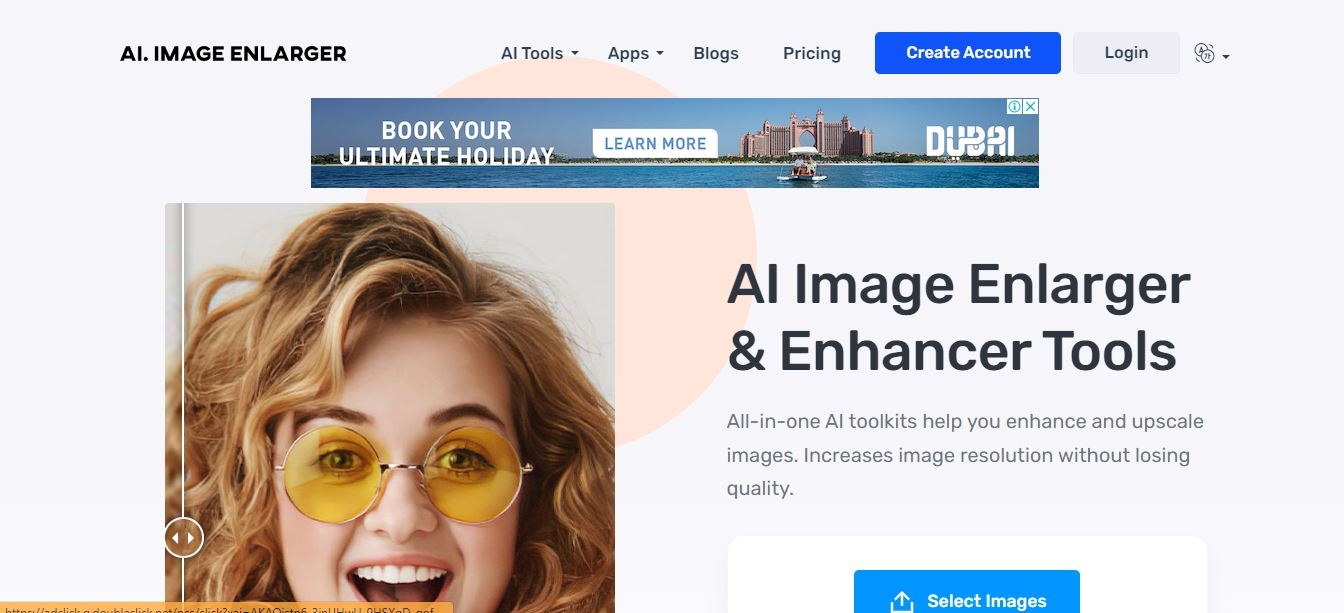The width and height of the screenshot is (1344, 613).
Task: Open the AI. IMAGE ENLARGER logo link
Action: (233, 54)
